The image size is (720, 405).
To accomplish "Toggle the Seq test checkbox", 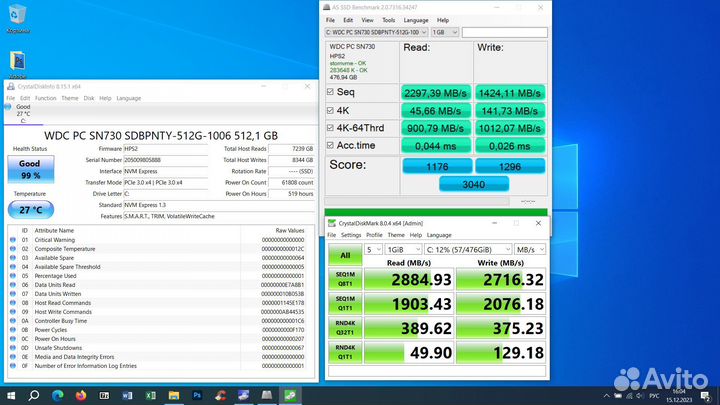I will [330, 92].
